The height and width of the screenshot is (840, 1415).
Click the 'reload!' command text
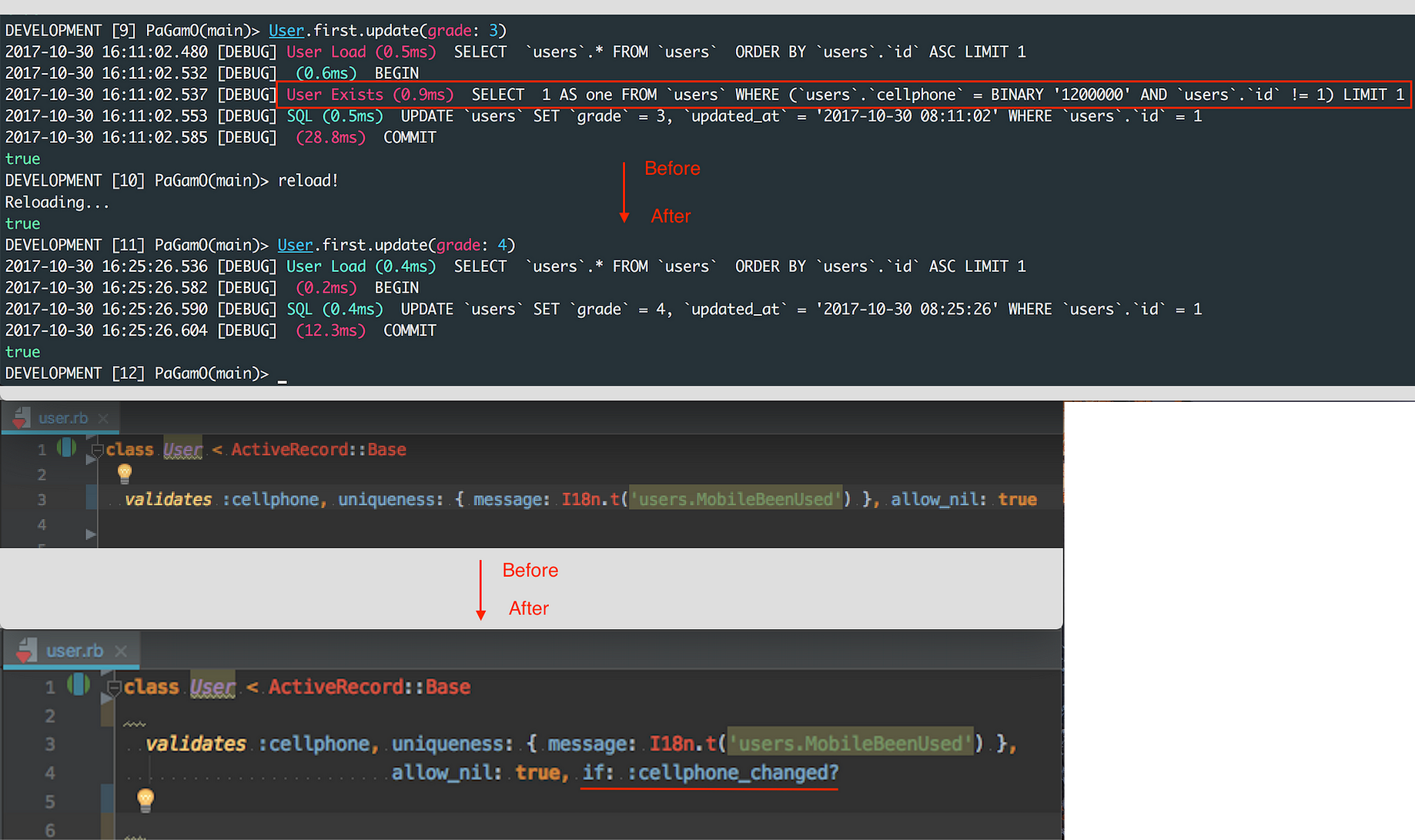click(x=308, y=181)
